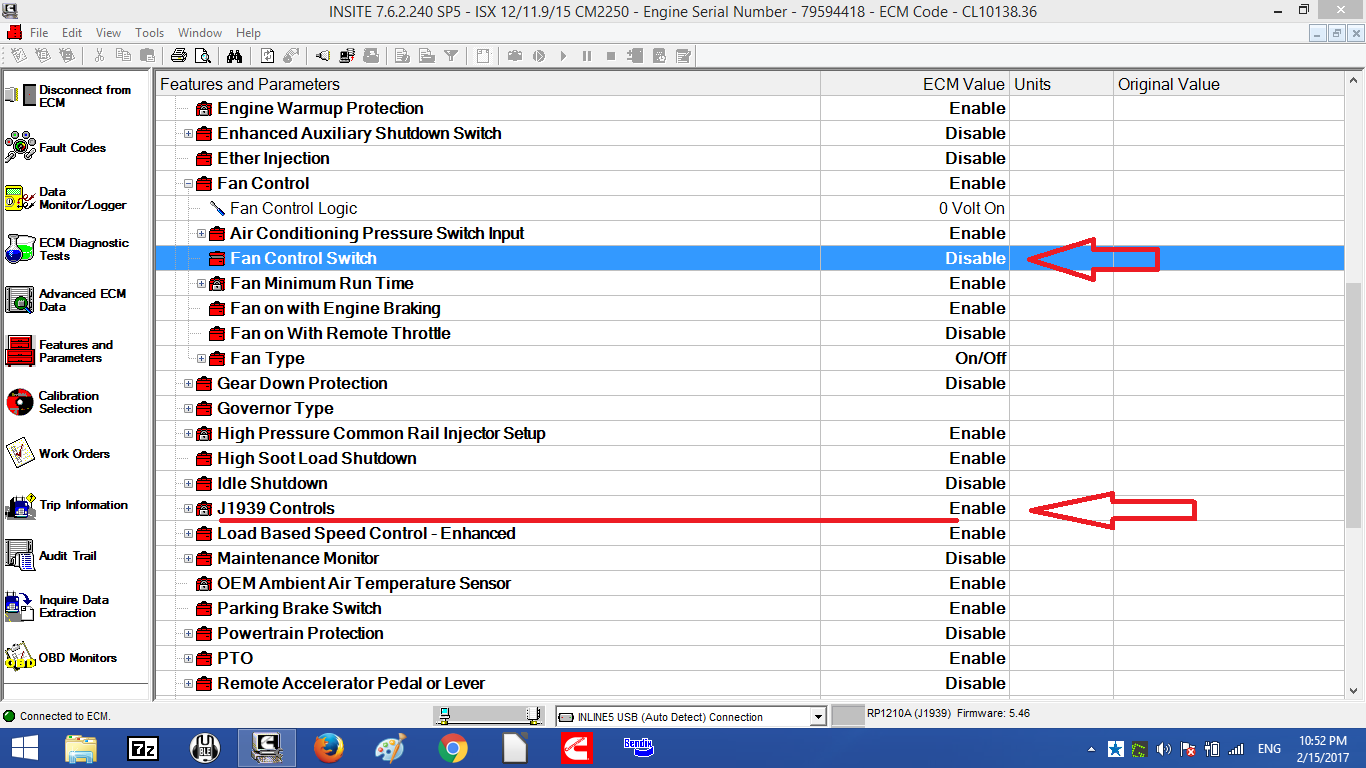Click the Stop toolbar button
The height and width of the screenshot is (768, 1366).
(x=611, y=56)
